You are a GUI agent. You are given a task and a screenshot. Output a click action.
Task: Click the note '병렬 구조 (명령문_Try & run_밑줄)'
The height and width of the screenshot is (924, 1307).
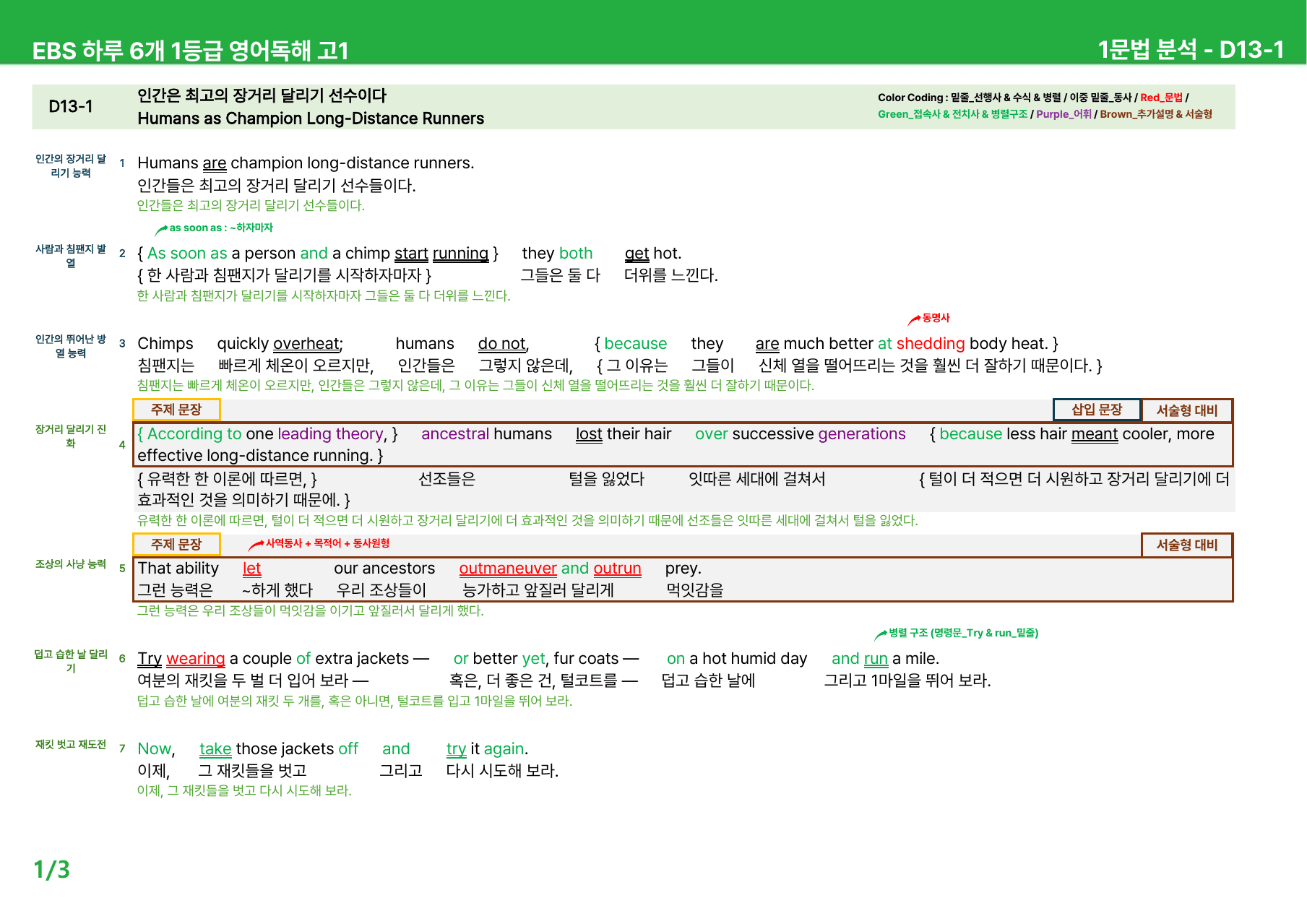click(963, 633)
